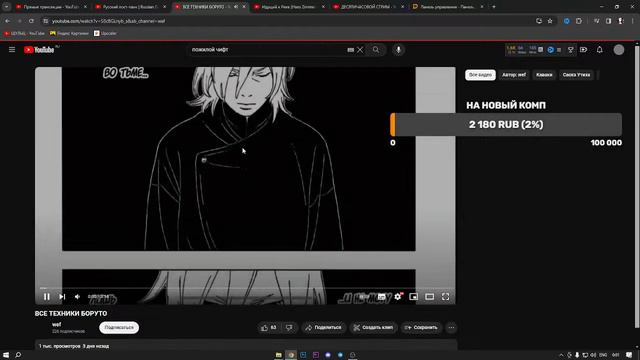Click the Сохранить button
The image size is (640, 360).
coord(421,327)
